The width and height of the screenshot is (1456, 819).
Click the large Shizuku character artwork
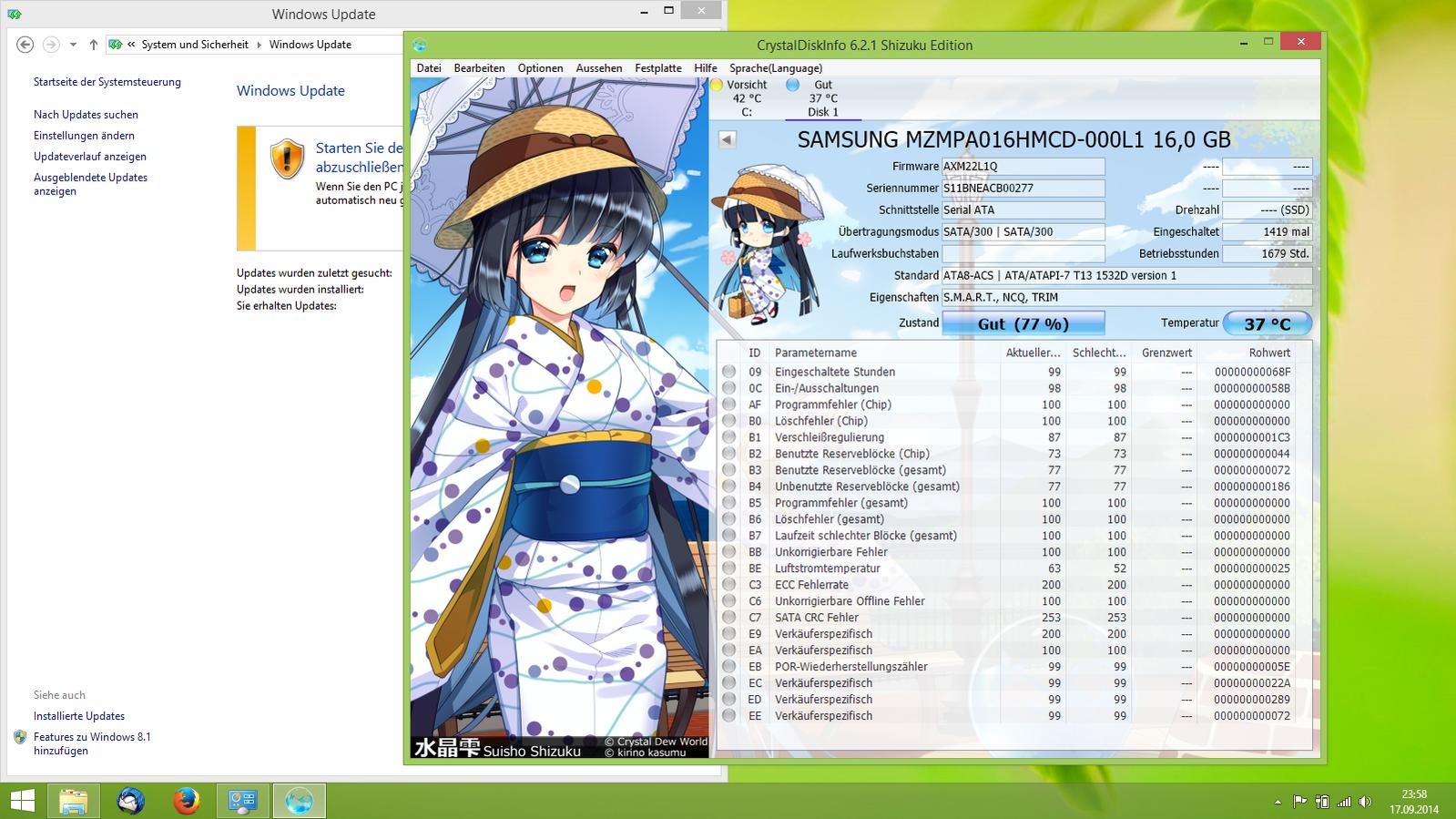tap(559, 419)
